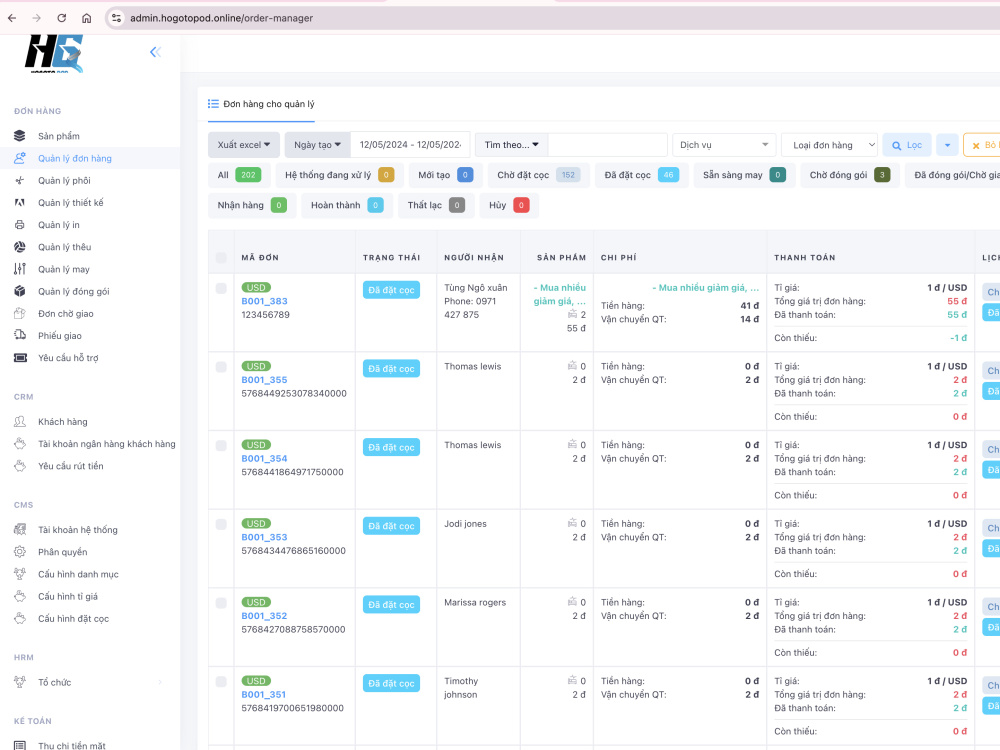
Task: Select the Đã đặt cọc 46 tab
Action: click(x=642, y=175)
